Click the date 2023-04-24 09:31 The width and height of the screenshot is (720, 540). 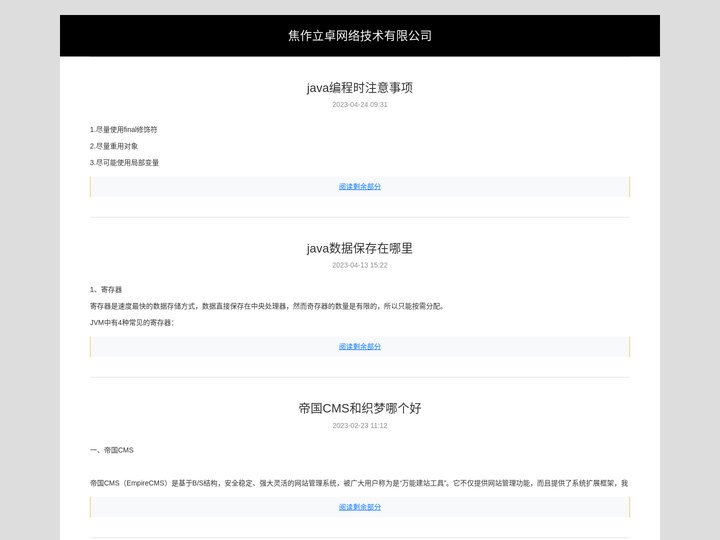pos(360,105)
